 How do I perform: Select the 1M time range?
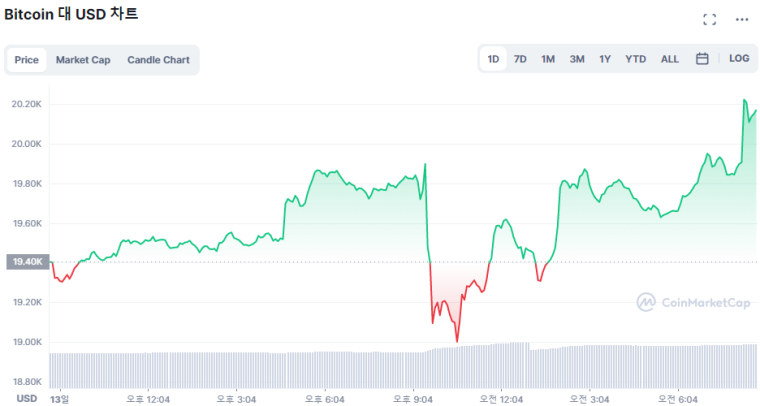(x=548, y=59)
